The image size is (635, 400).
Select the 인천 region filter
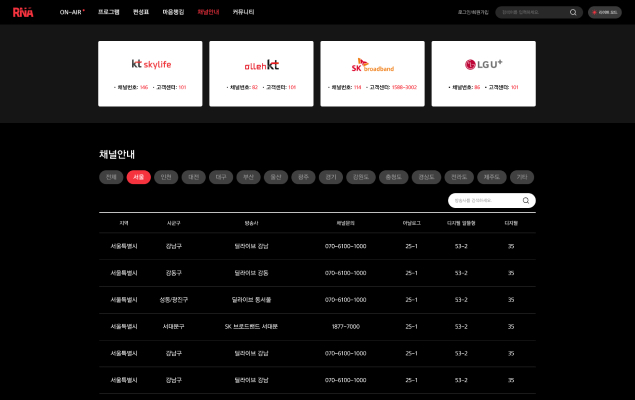coord(166,177)
